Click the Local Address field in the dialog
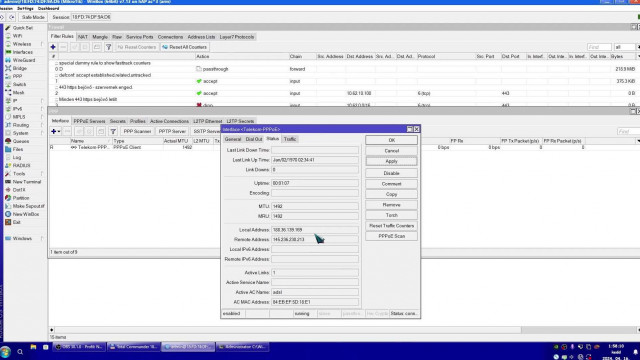Viewport: 640px width, 360px height. 315,230
